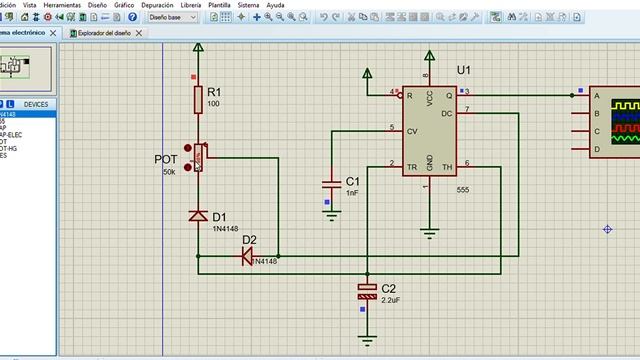640x360 pixels.
Task: Toggle the grid dots icon
Action: click(x=226, y=17)
